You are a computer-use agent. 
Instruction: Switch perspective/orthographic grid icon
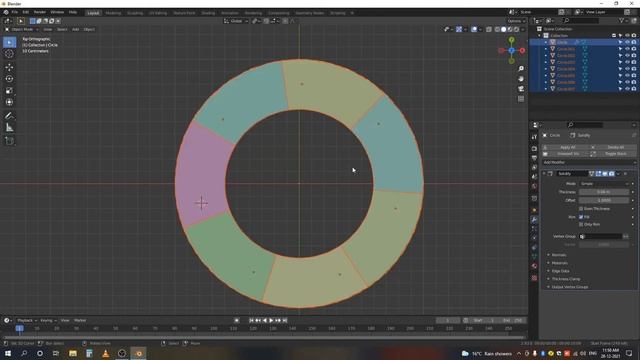pos(521,99)
